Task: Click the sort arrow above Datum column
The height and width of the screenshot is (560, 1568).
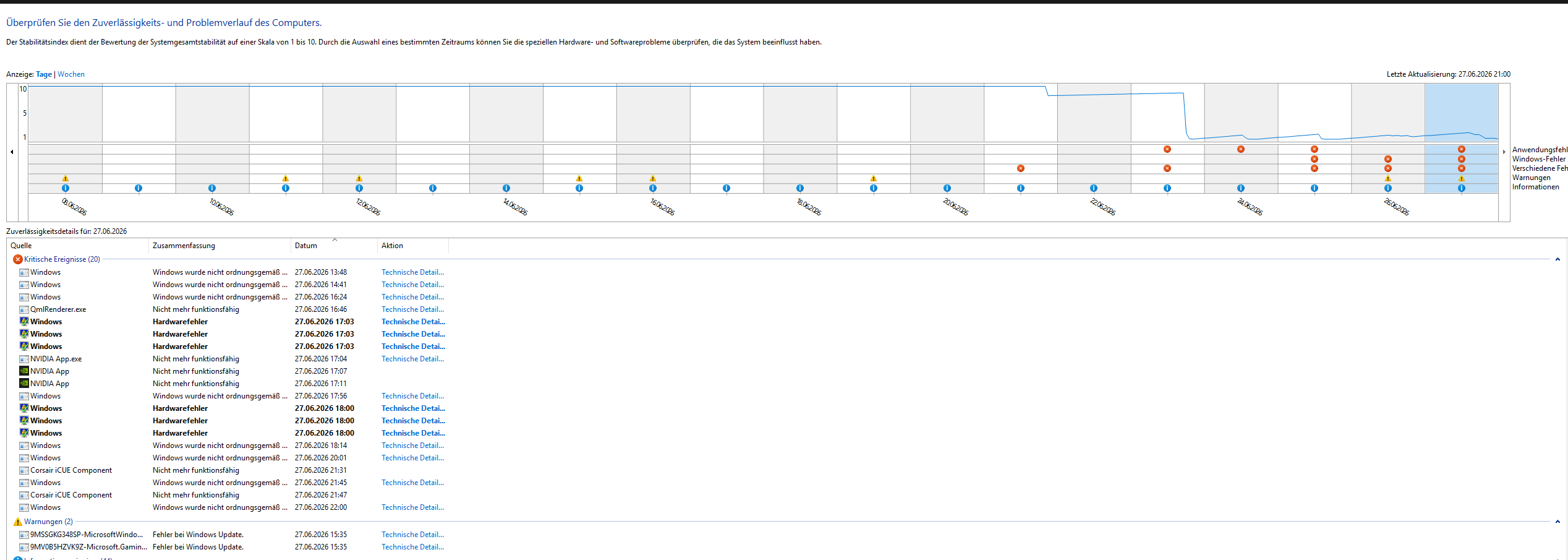Action: [x=334, y=239]
